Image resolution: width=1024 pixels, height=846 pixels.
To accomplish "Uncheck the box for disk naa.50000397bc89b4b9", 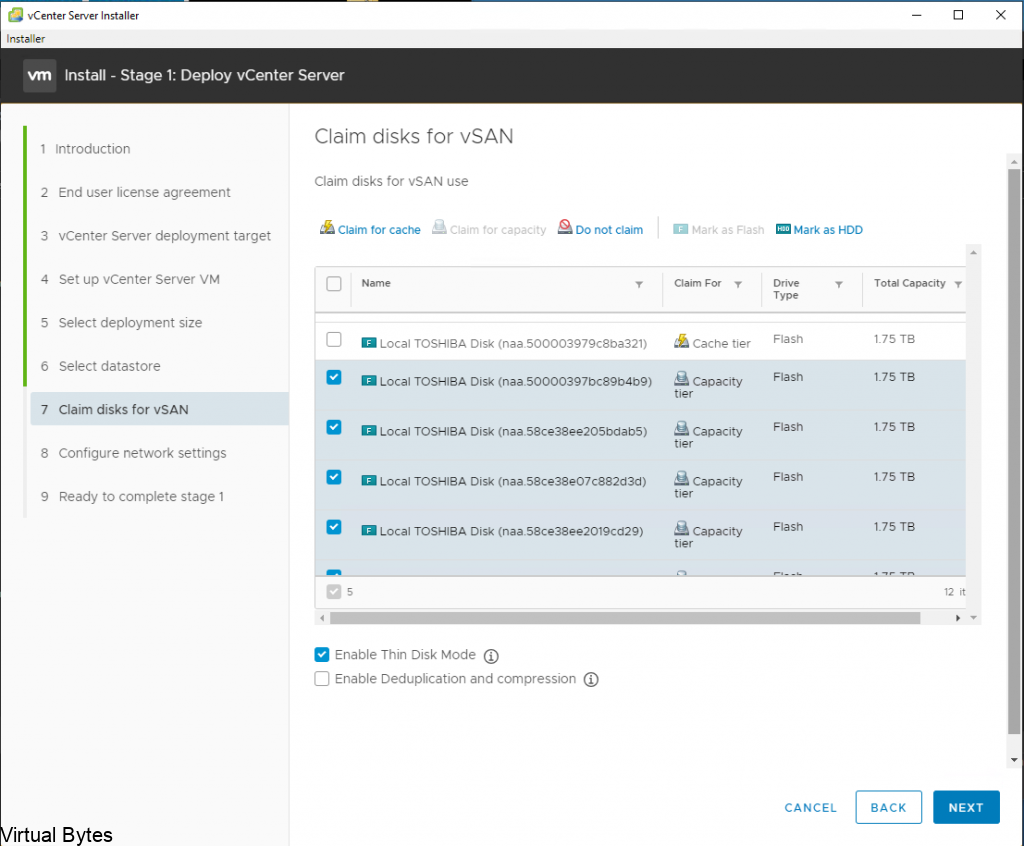I will pyautogui.click(x=334, y=377).
